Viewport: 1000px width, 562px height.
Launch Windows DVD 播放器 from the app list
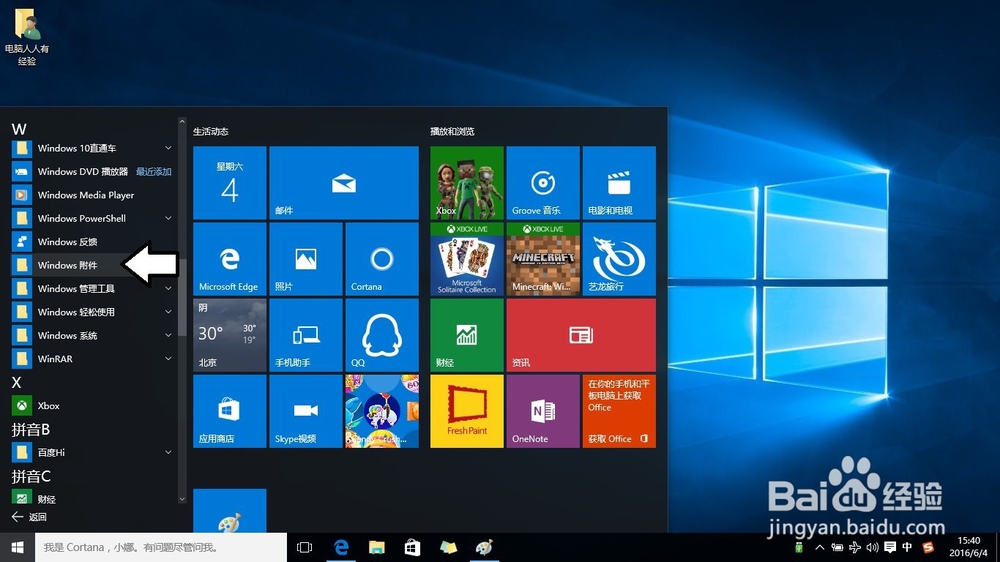(x=92, y=172)
